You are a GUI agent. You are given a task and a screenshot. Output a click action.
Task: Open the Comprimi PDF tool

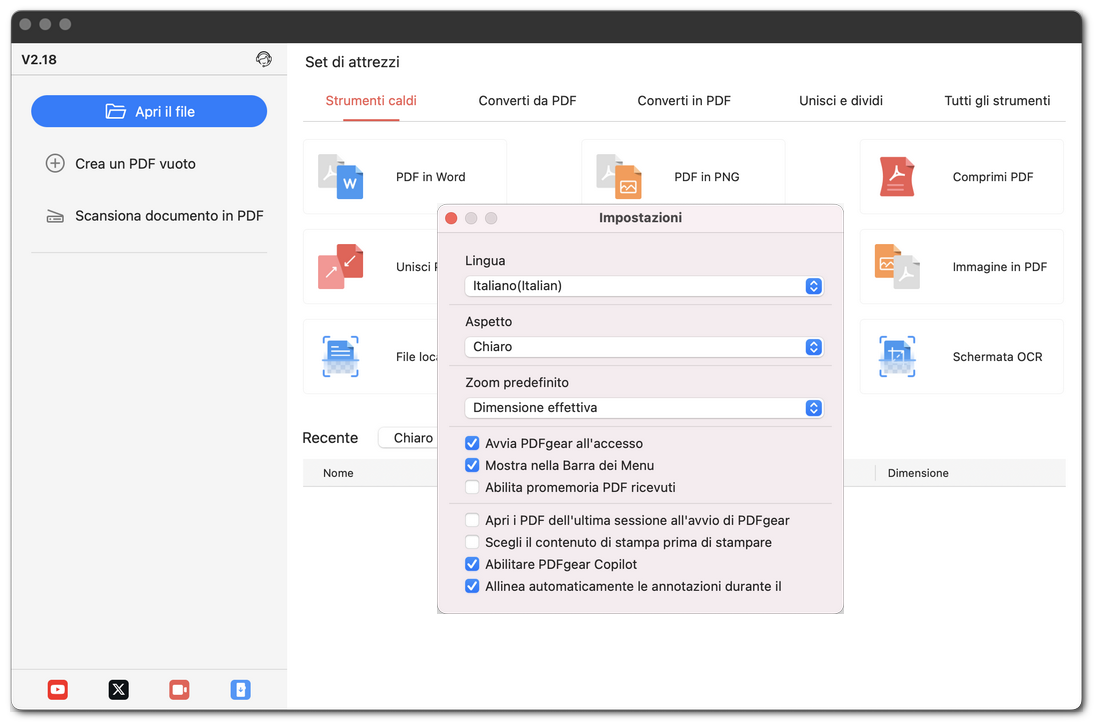coord(961,177)
